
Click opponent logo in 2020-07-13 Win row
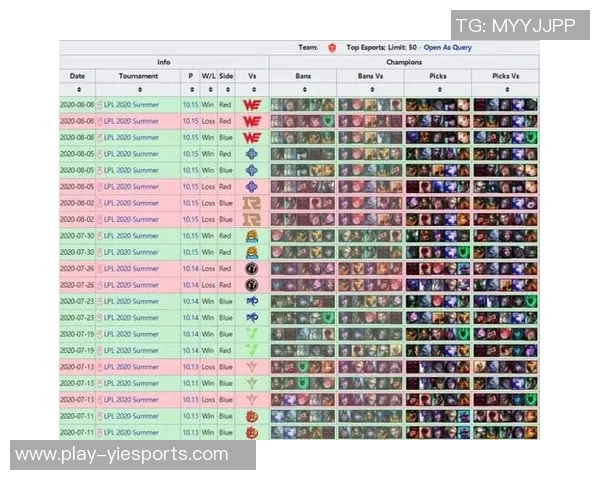coord(252,383)
